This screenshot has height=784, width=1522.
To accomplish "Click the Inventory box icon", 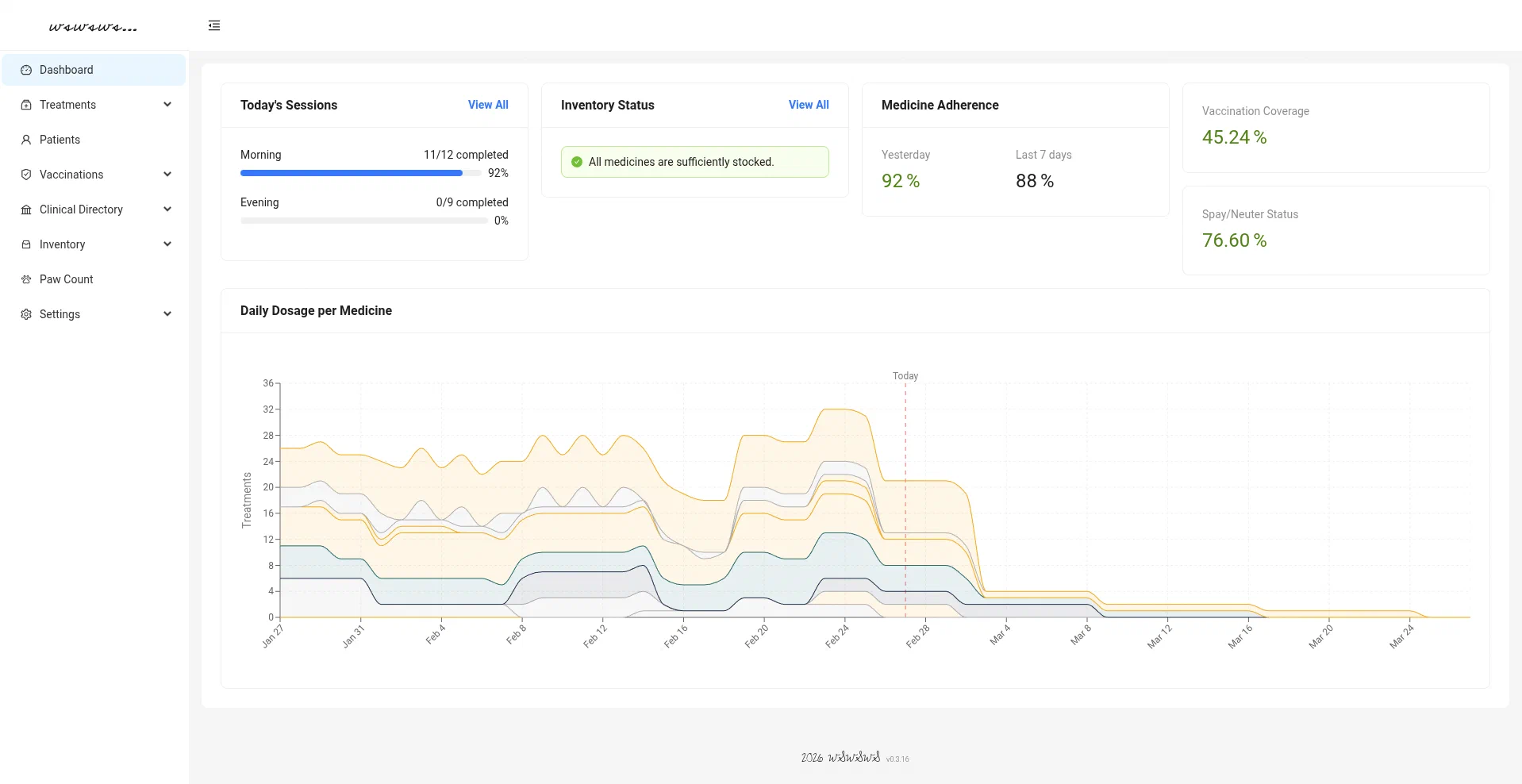I will coord(26,244).
